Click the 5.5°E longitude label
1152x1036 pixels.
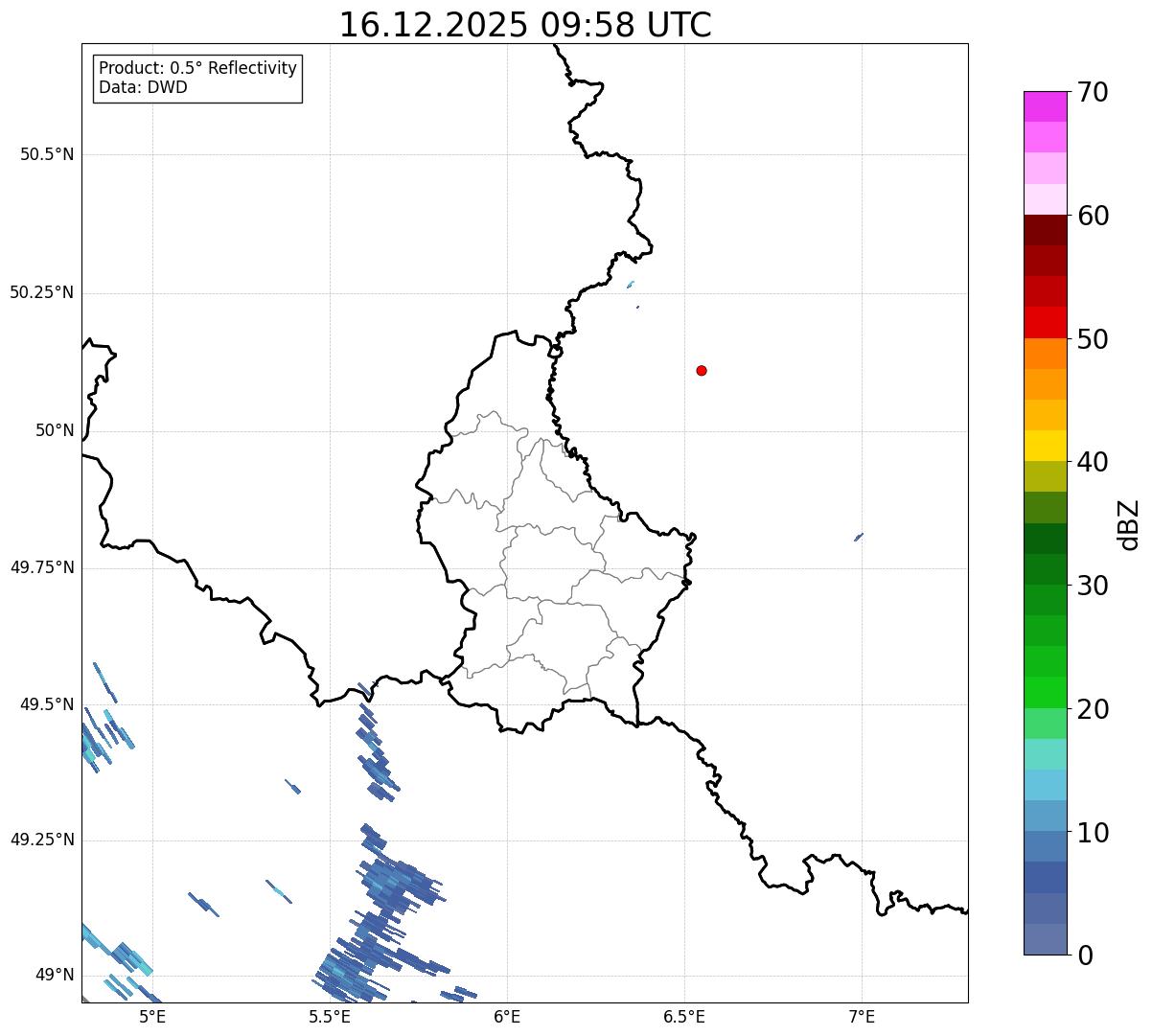(330, 1016)
